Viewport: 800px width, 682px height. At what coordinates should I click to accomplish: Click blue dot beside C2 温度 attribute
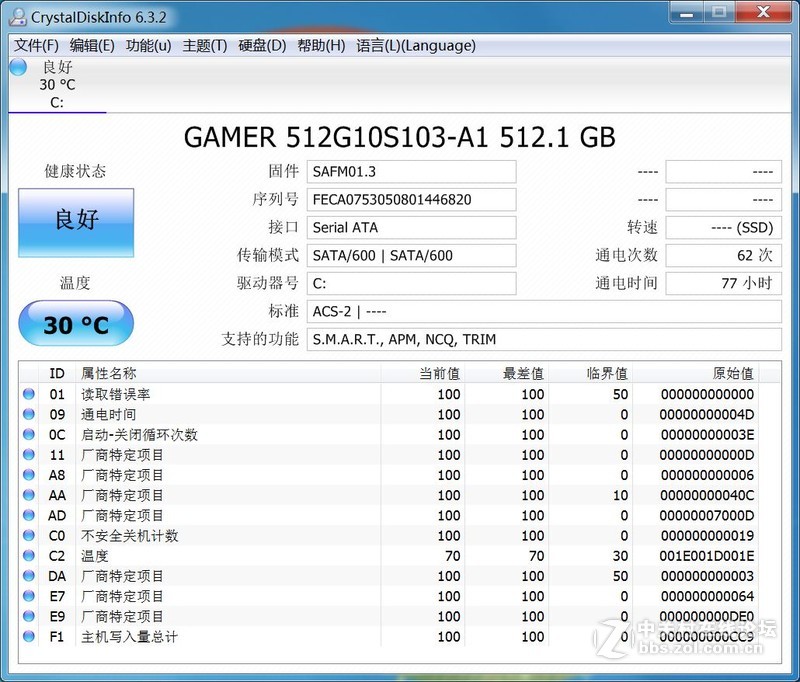[x=29, y=555]
